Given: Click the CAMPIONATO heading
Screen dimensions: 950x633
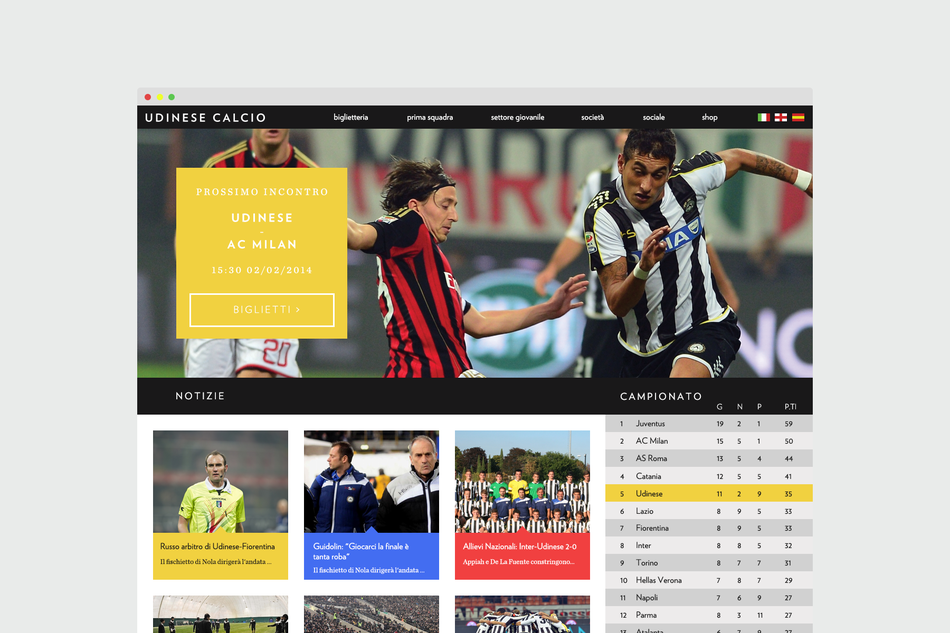Looking at the screenshot, I should point(661,396).
